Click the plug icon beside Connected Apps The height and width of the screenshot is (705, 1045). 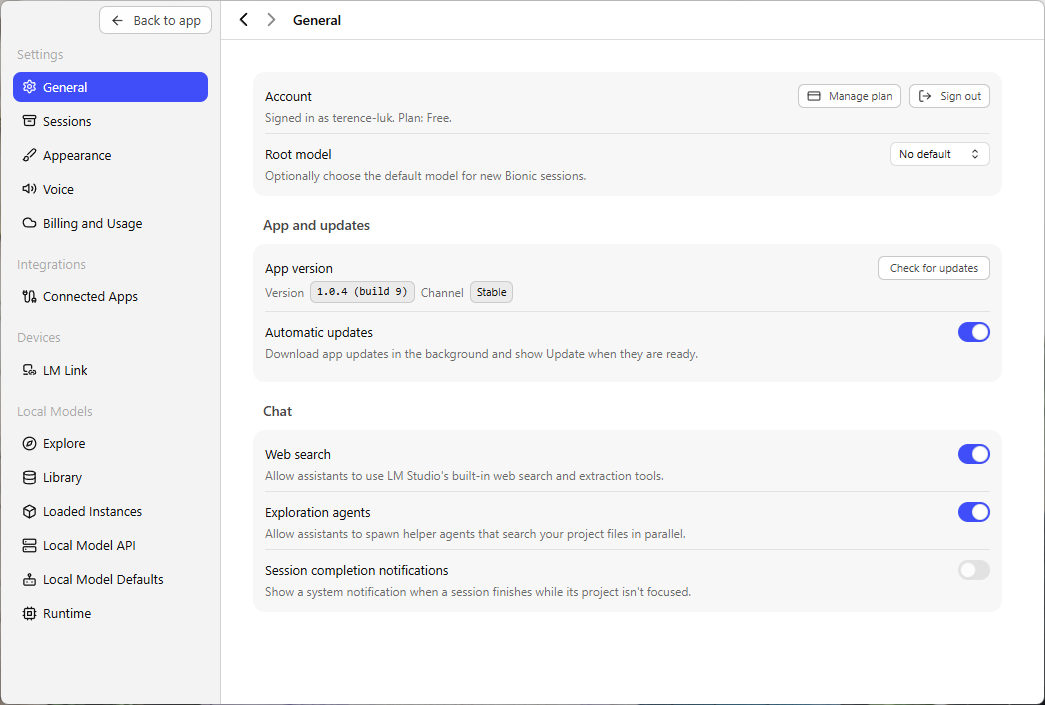[29, 296]
